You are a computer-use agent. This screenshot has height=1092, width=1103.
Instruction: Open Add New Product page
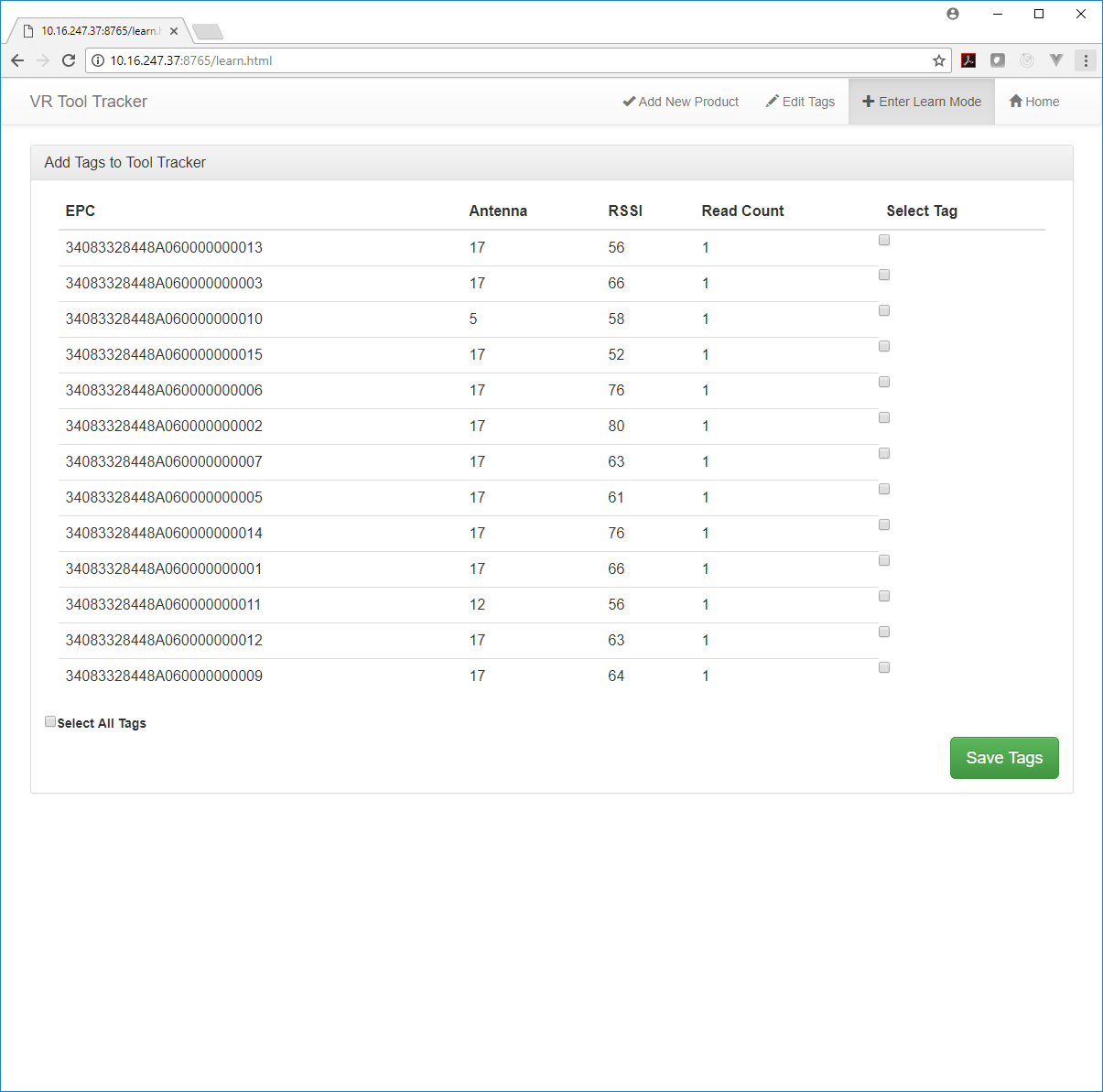(x=680, y=102)
